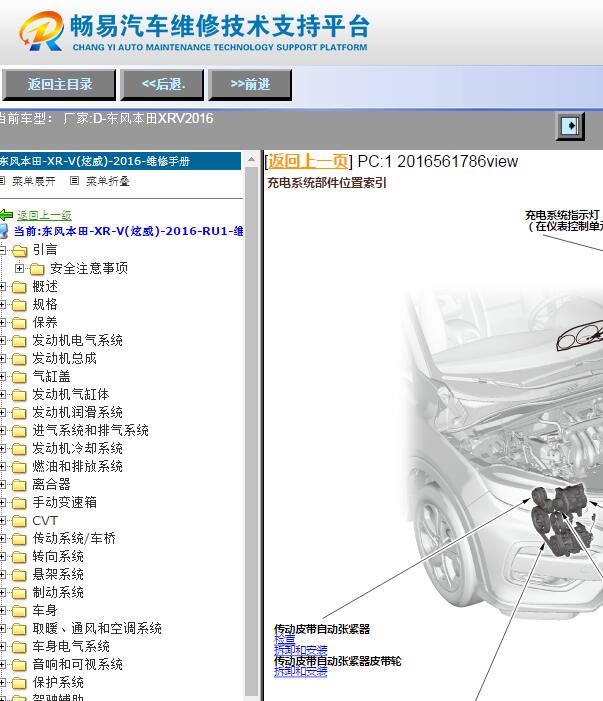
Task: Click the 传动系统/车桥 folder icon
Action: (x=19, y=539)
